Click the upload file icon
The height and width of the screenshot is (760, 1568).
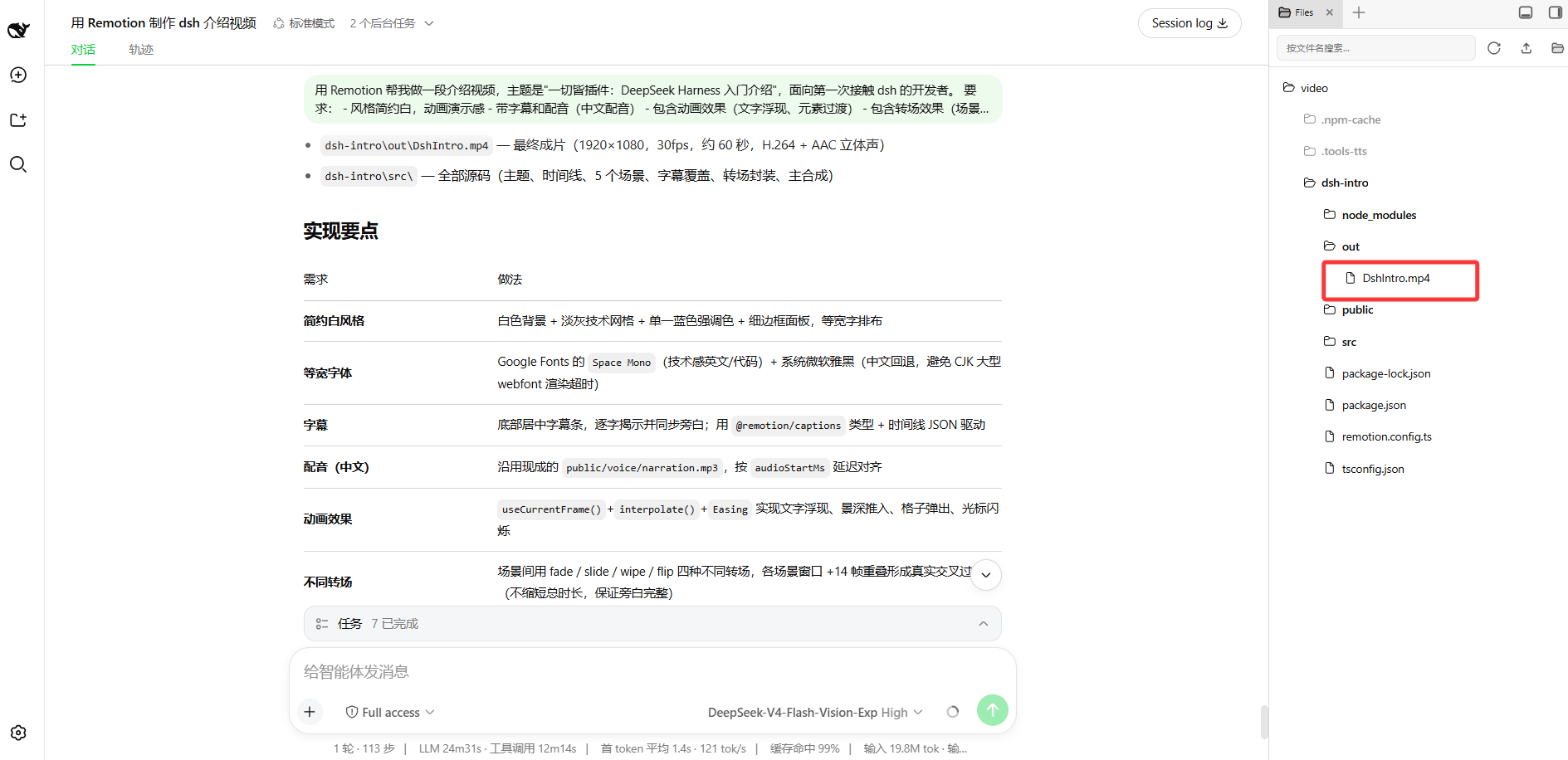1526,48
